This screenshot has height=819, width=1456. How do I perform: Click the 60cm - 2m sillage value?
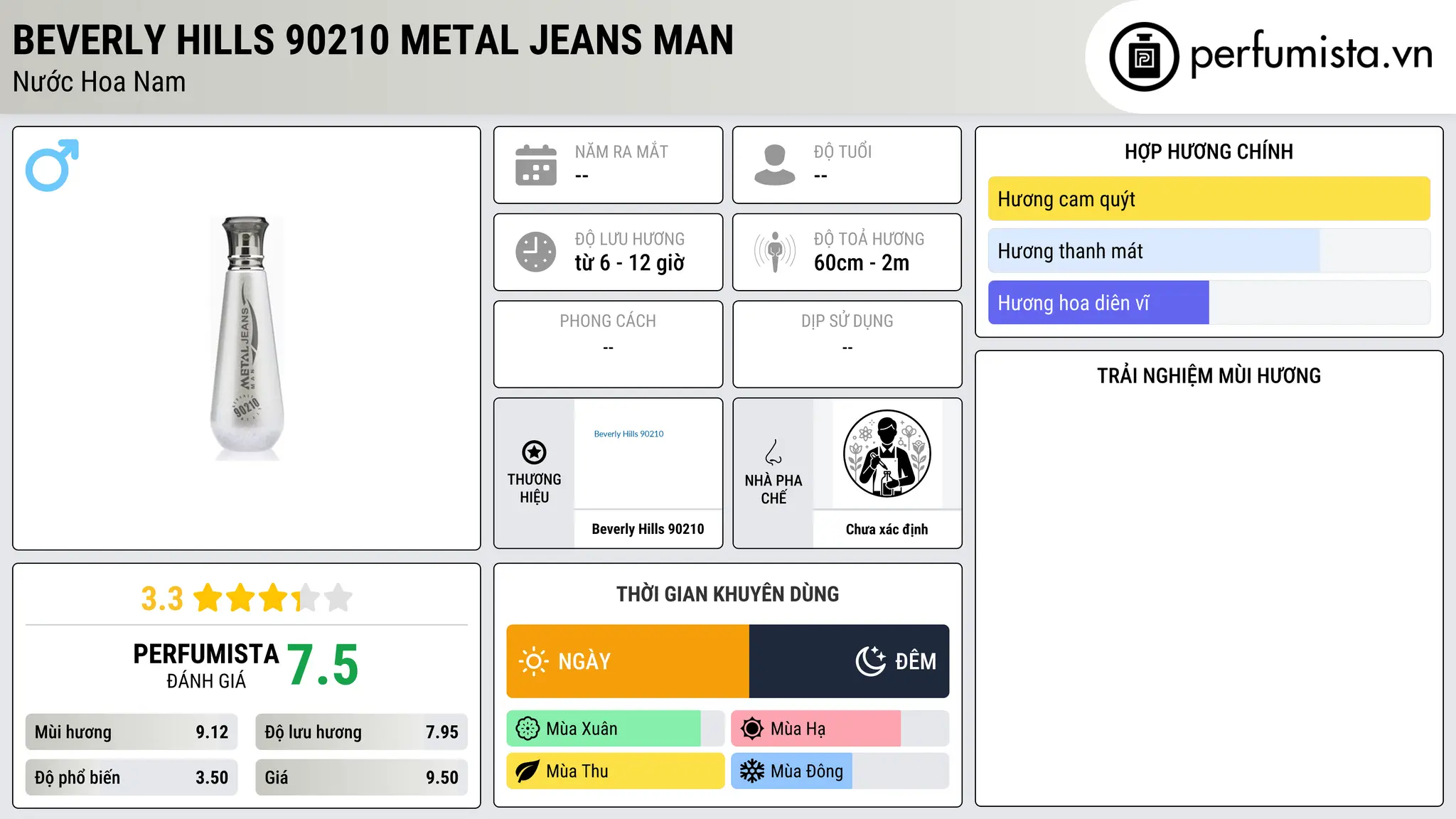[x=862, y=263]
